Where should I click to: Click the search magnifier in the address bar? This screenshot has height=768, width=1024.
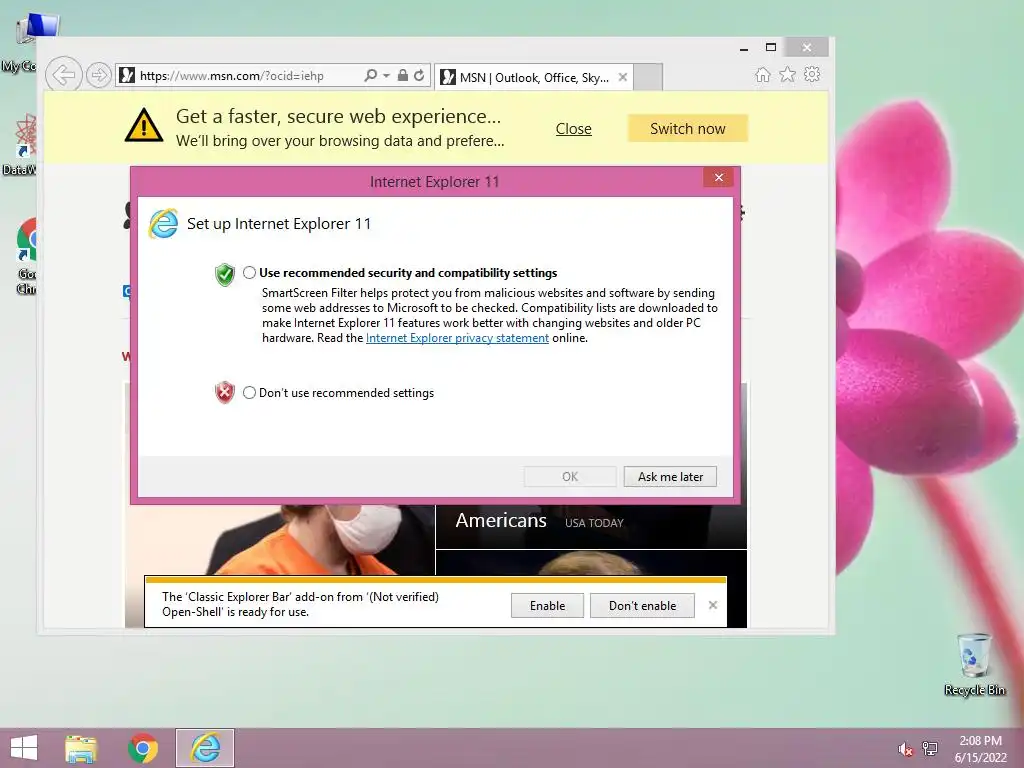click(370, 76)
